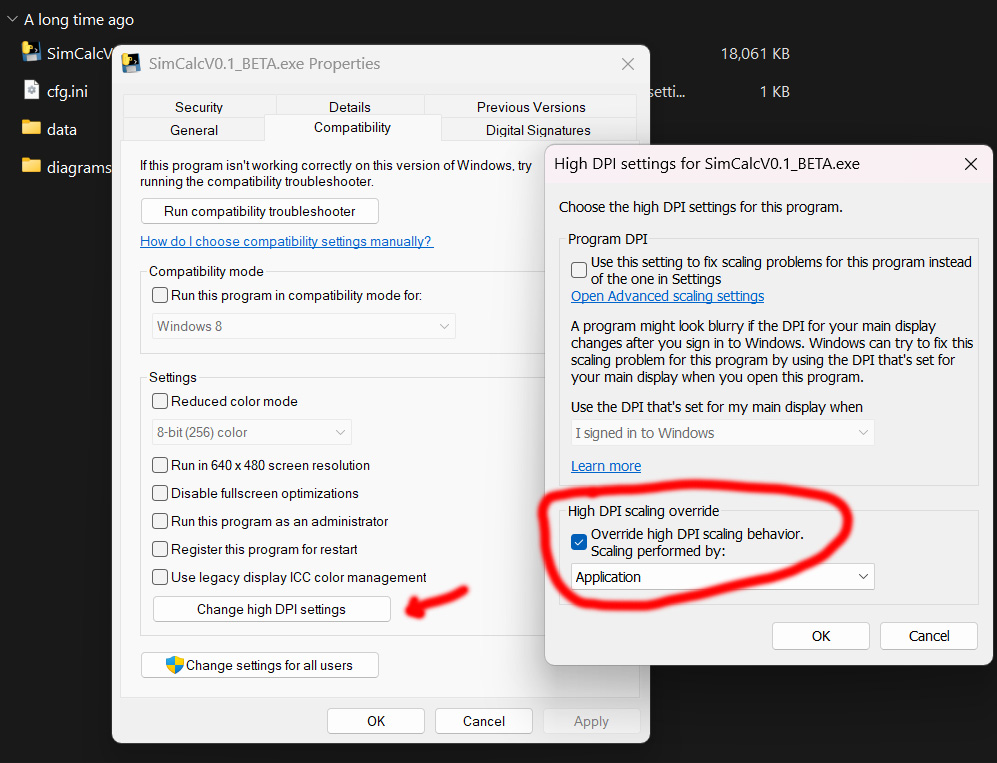The height and width of the screenshot is (763, 997).
Task: Click Change high DPI settings button
Action: coord(272,609)
